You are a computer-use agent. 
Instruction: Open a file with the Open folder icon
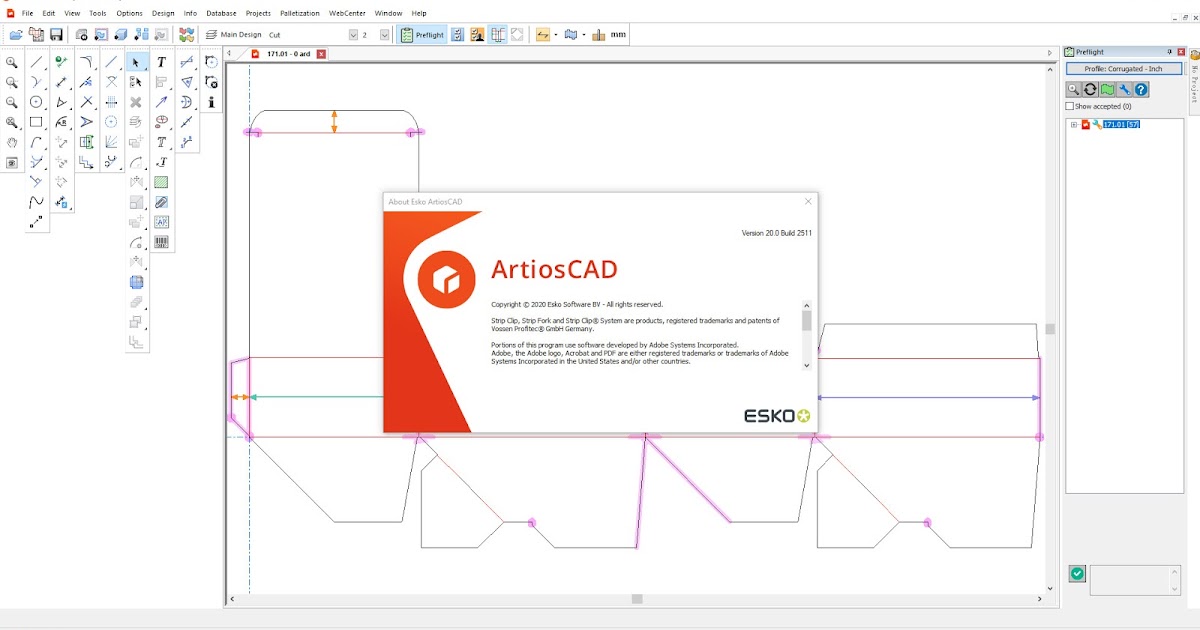16,35
